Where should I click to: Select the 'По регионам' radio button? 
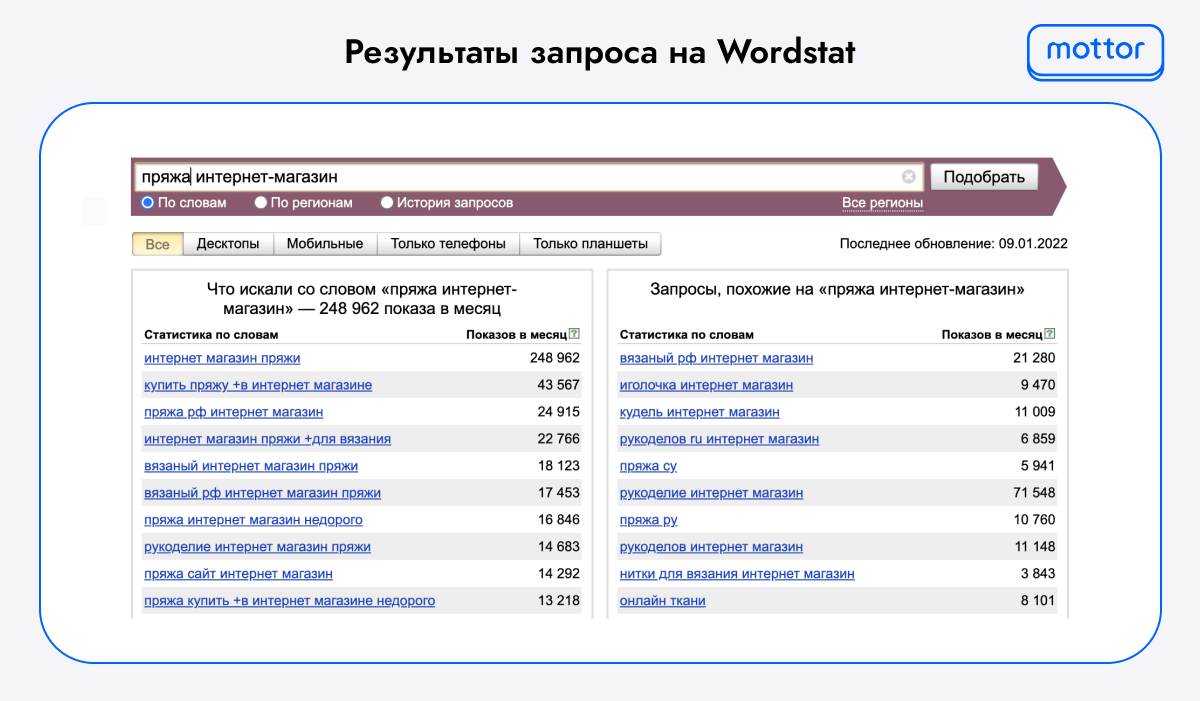click(x=260, y=203)
